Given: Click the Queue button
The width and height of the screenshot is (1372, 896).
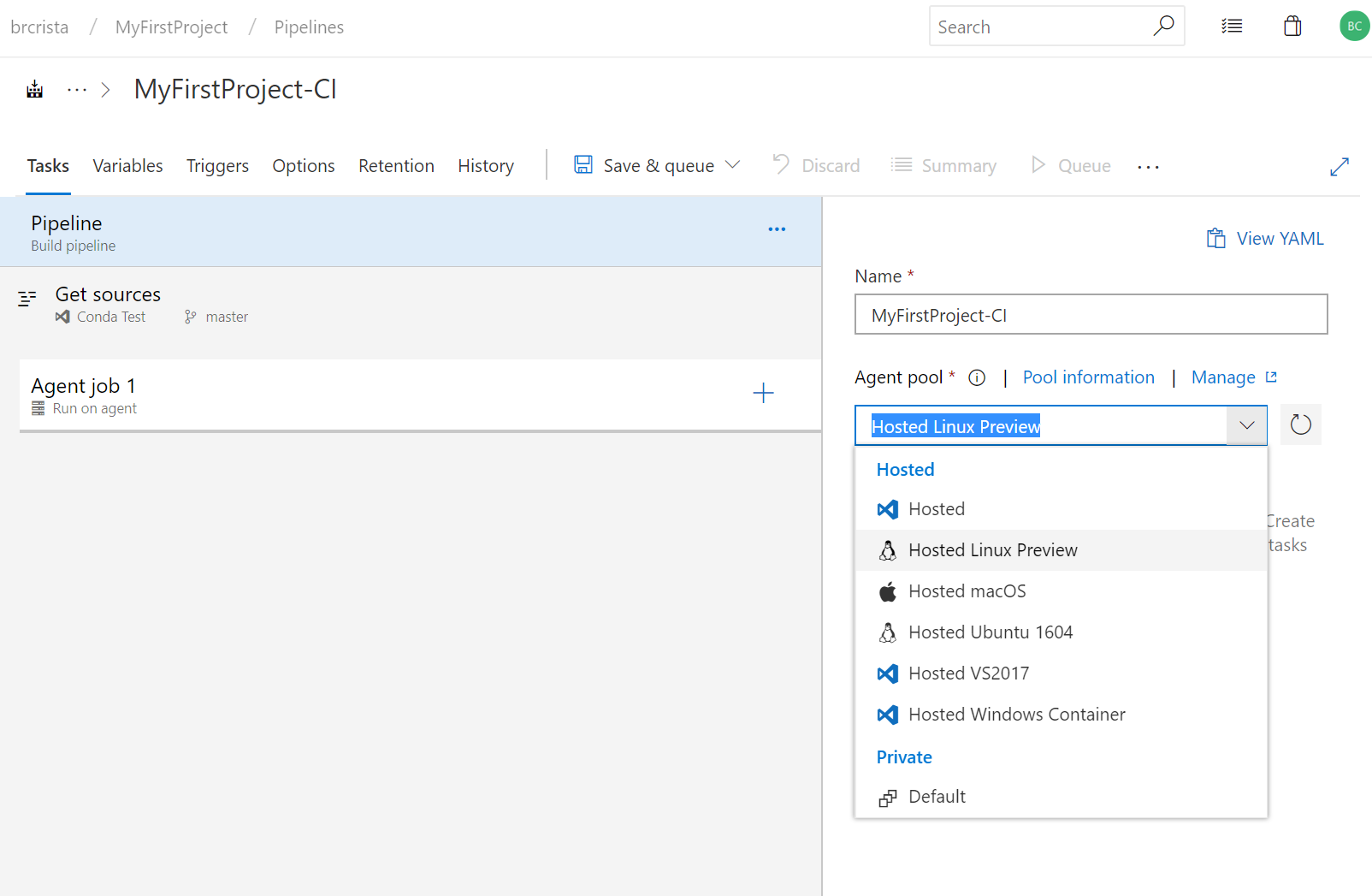Looking at the screenshot, I should point(1071,165).
